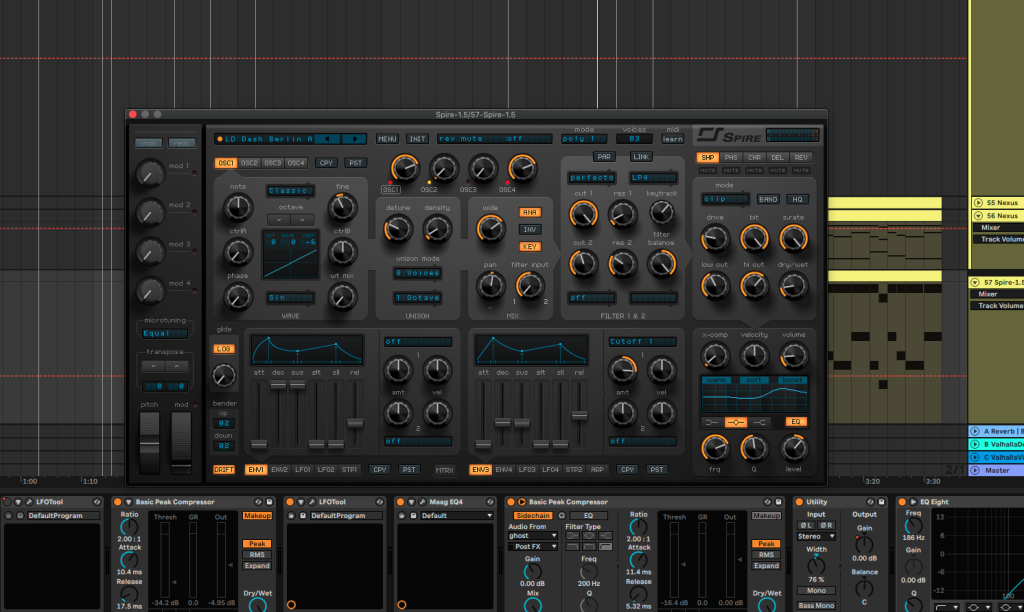Click the octave down arrow in oscillator
Image resolution: width=1024 pixels, height=612 pixels.
click(x=277, y=219)
